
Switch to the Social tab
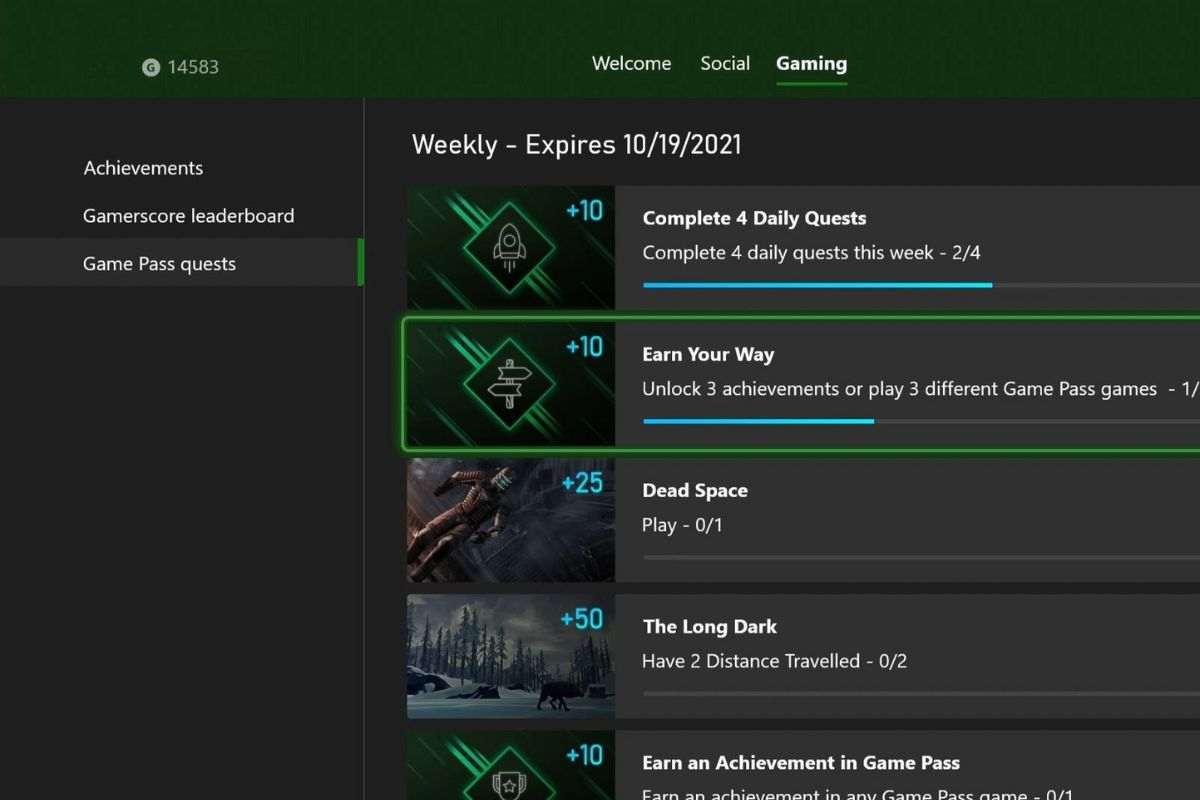coord(725,63)
